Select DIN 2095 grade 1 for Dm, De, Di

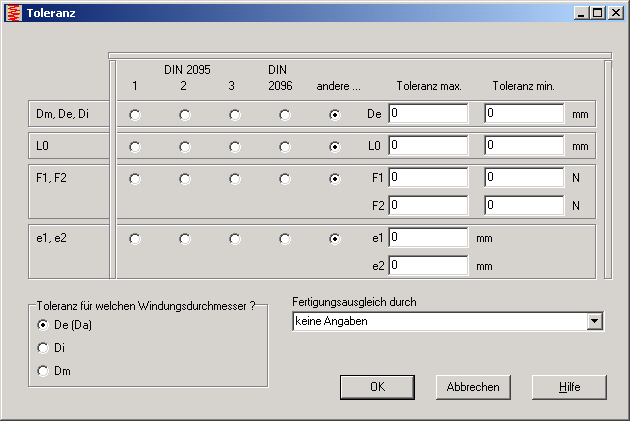135,115
